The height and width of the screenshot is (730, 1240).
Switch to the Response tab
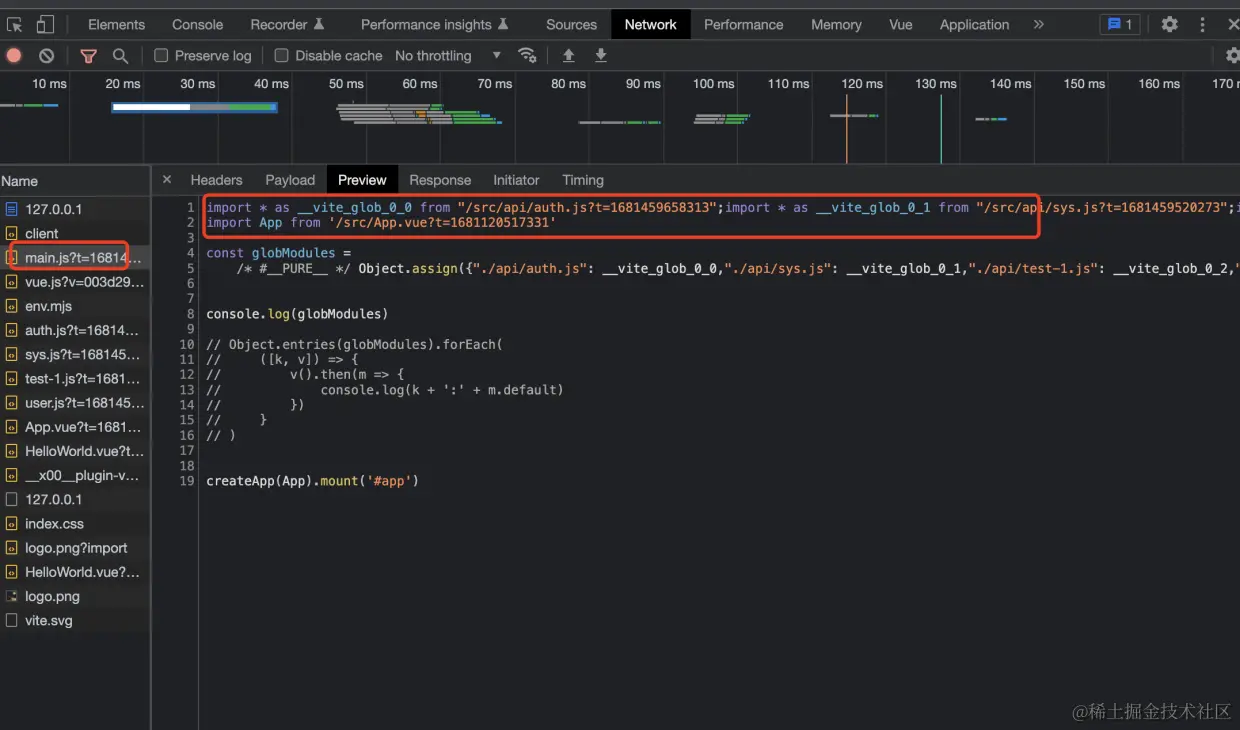click(440, 180)
